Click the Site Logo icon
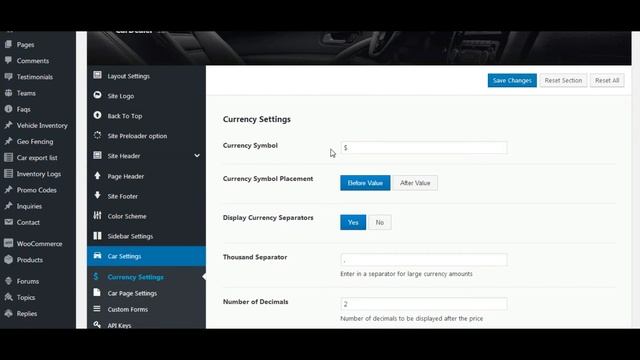 97,95
